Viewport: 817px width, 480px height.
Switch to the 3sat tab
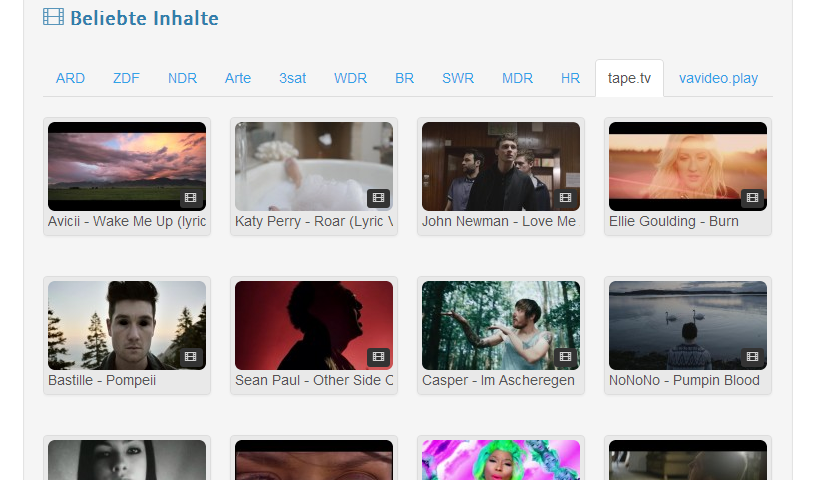[293, 78]
